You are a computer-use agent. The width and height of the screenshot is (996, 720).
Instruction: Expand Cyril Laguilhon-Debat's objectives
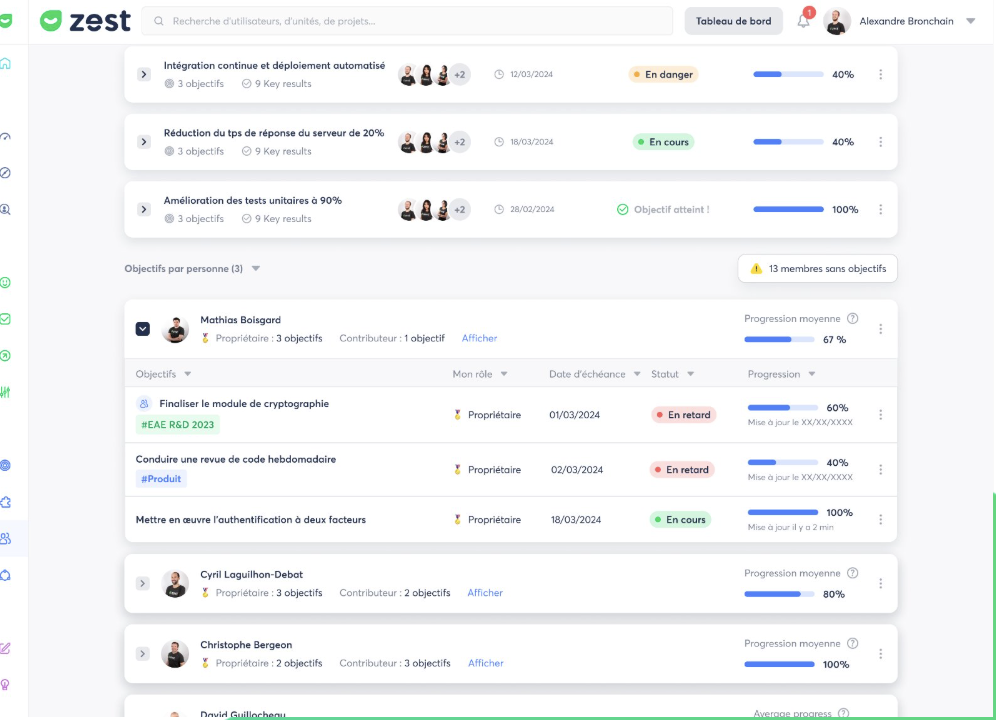(x=143, y=584)
